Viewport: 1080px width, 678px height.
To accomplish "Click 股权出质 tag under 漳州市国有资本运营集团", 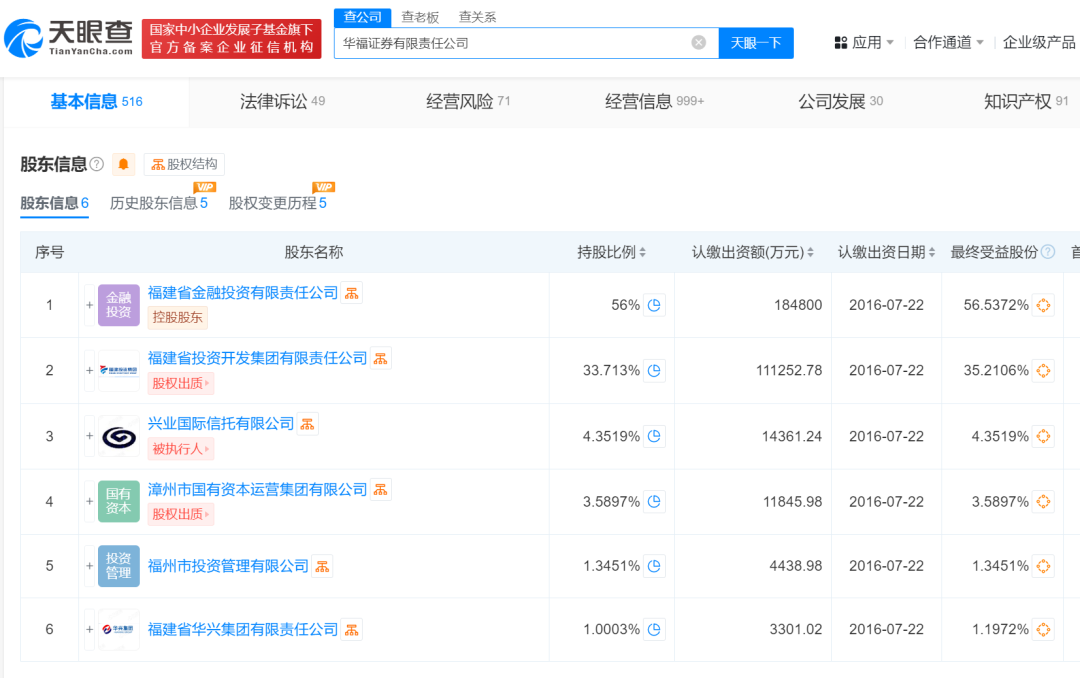I will 180,515.
